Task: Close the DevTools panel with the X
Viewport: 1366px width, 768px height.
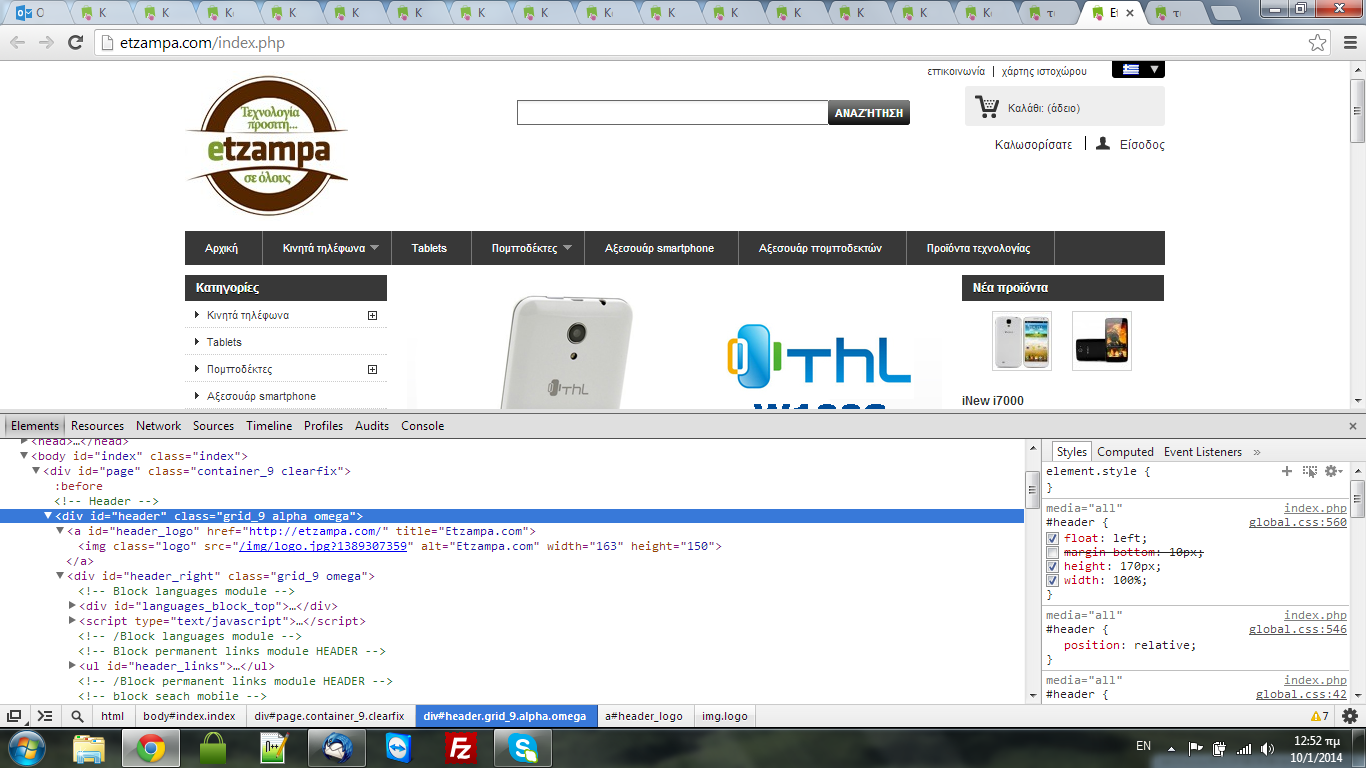Action: coord(1354,426)
